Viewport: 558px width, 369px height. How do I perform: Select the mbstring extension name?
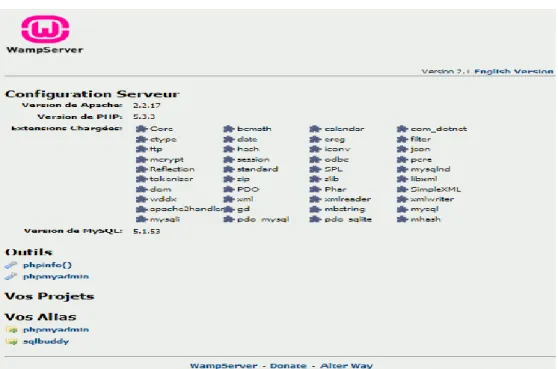pyautogui.click(x=345, y=209)
